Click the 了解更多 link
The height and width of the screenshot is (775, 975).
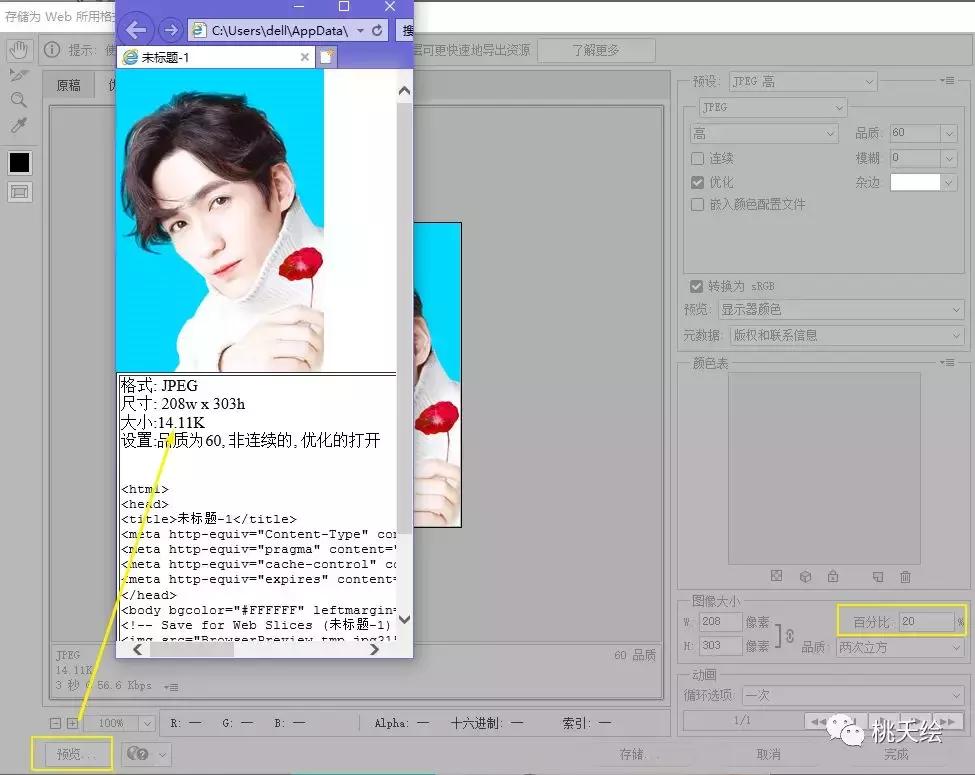pyautogui.click(x=596, y=49)
